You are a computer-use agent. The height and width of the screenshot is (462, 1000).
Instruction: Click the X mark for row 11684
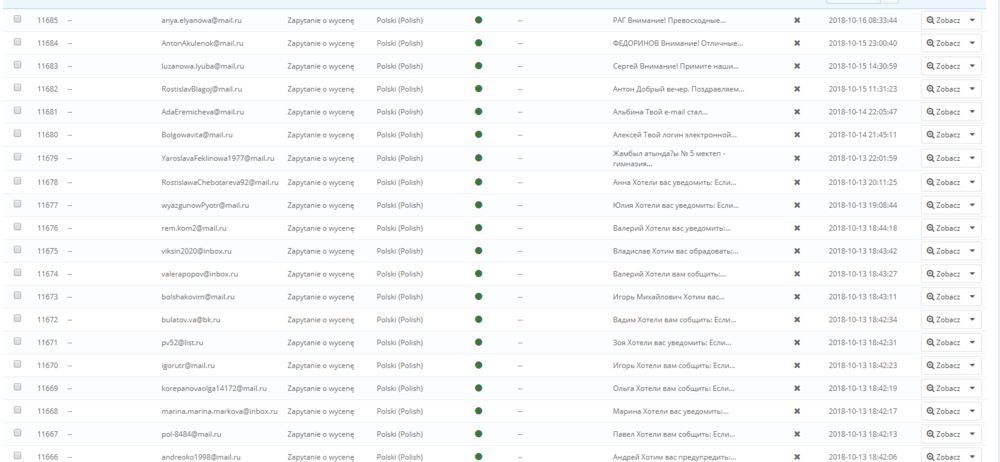point(797,43)
